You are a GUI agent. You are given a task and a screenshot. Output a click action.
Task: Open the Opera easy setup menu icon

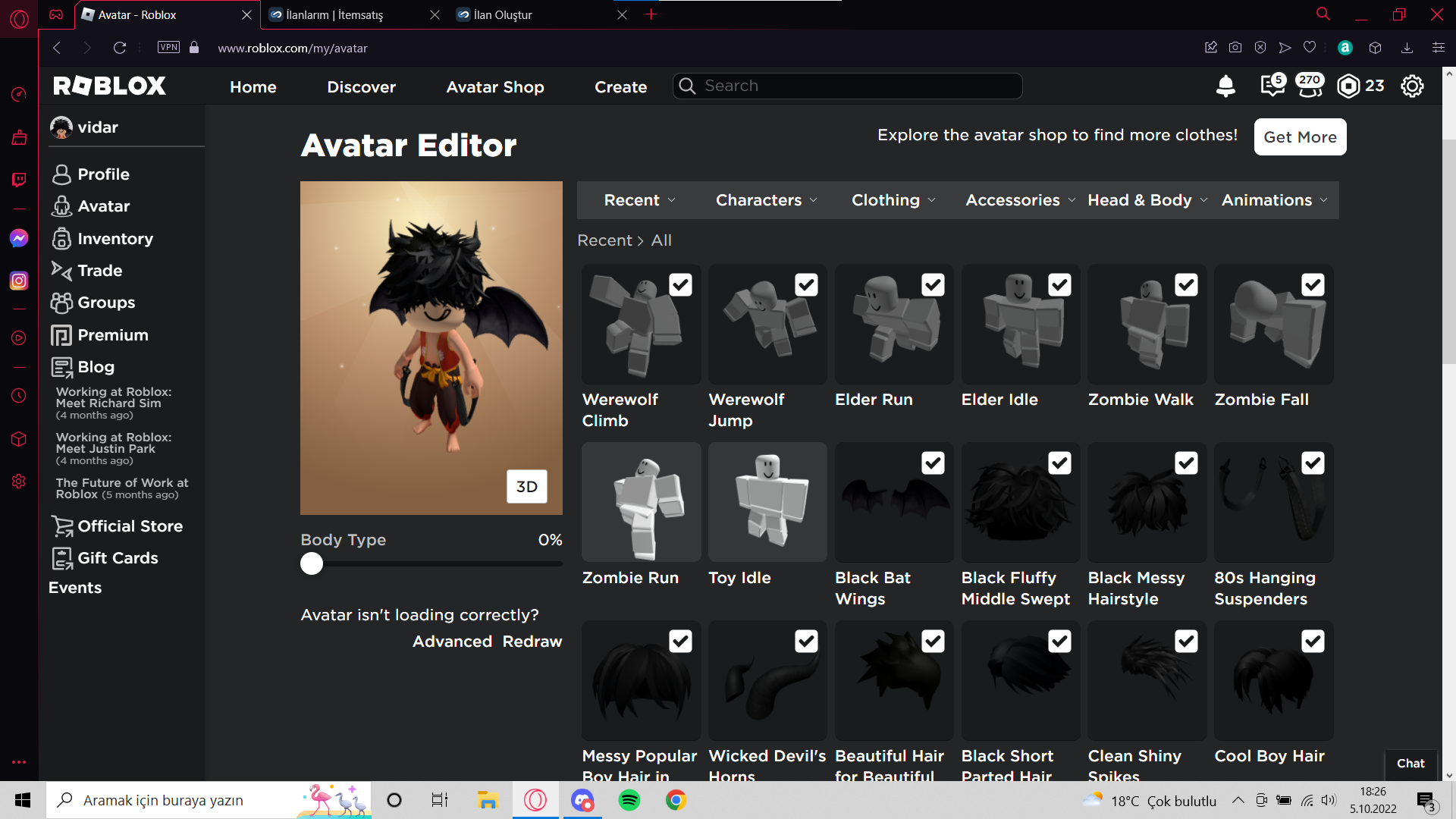pos(1438,48)
